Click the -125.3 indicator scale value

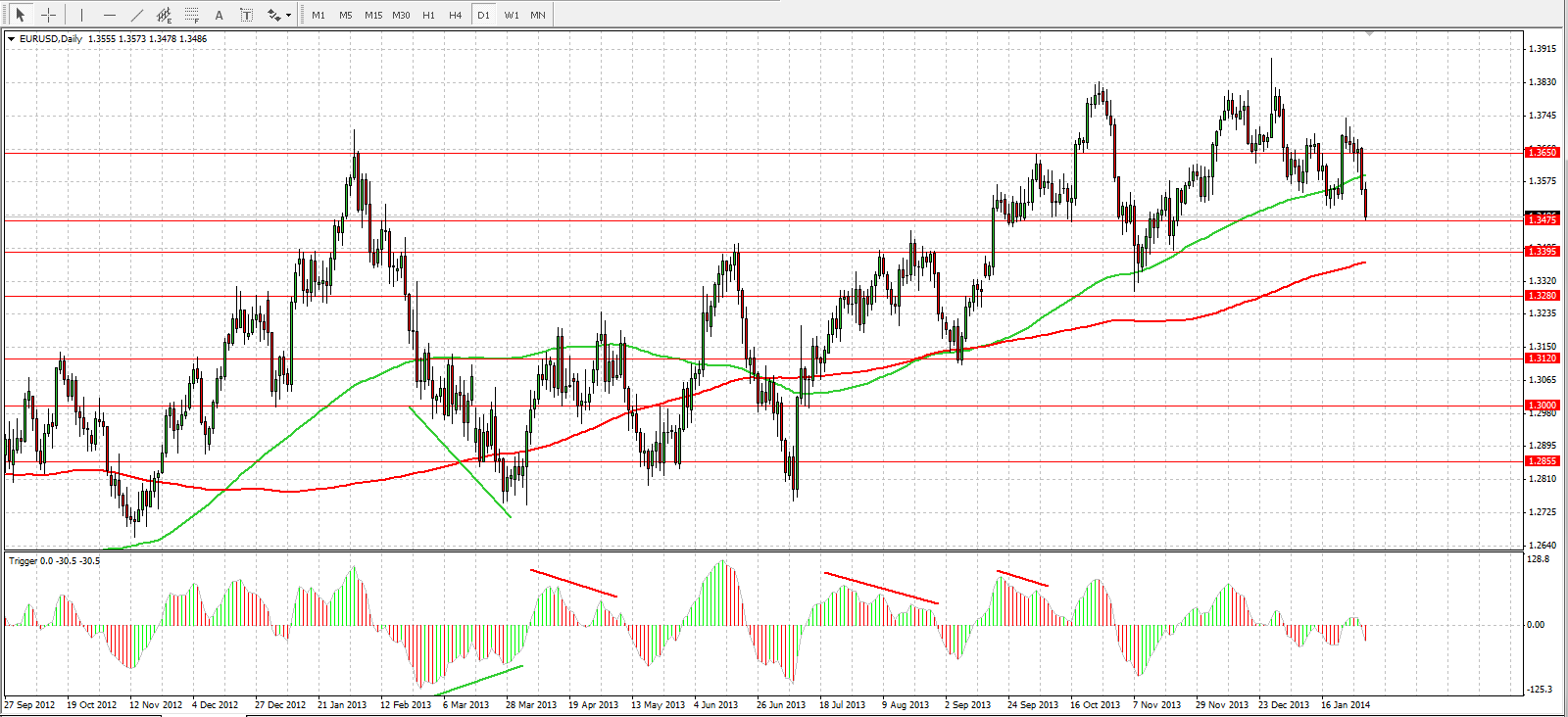click(x=1541, y=690)
